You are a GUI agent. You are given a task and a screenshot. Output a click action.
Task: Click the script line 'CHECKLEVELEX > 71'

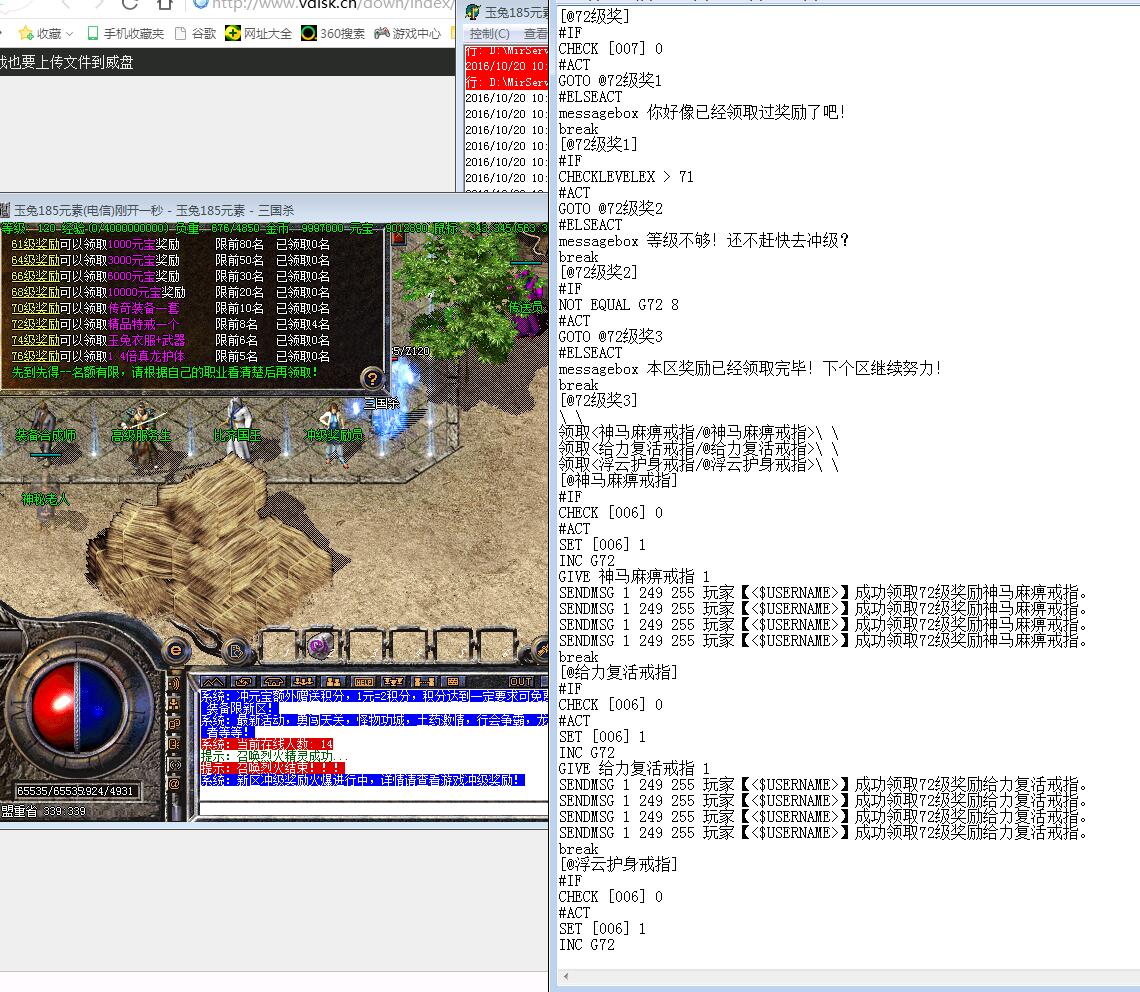tap(626, 177)
